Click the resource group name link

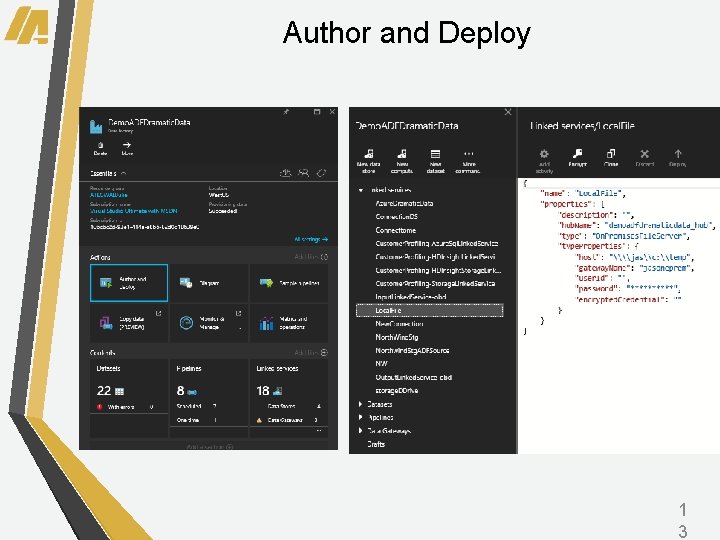[109, 195]
